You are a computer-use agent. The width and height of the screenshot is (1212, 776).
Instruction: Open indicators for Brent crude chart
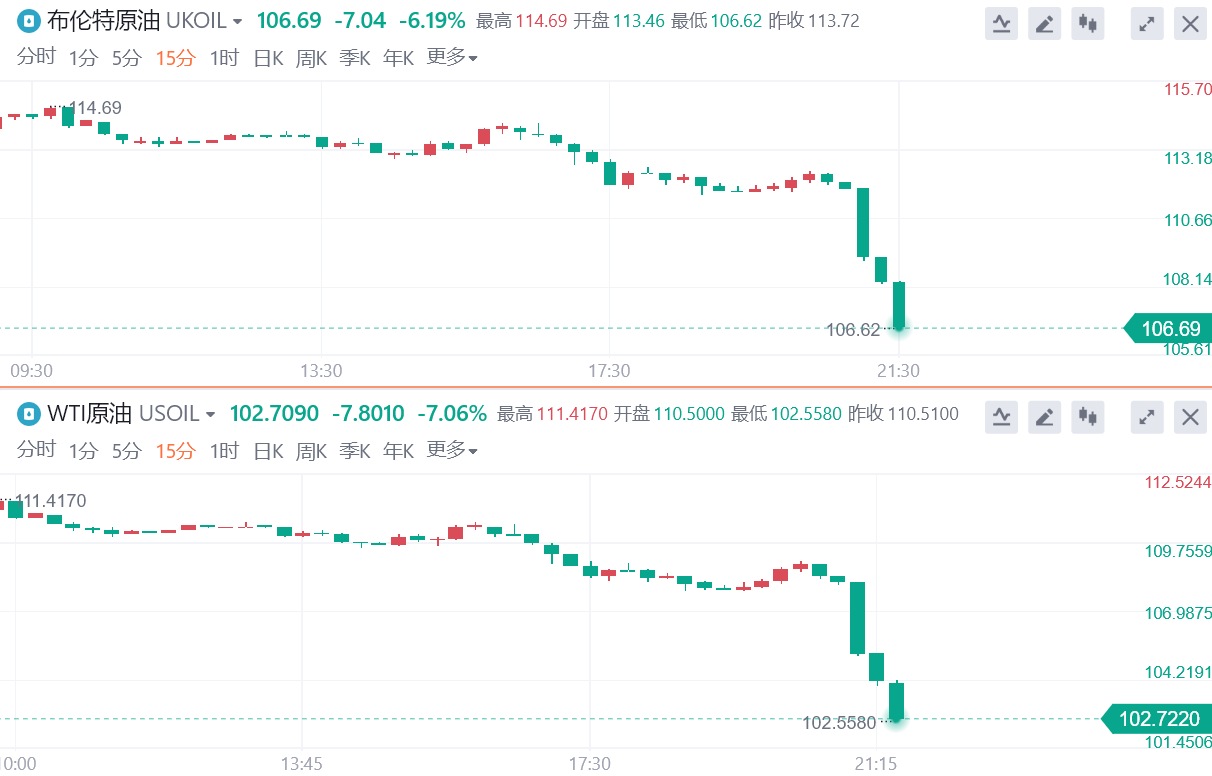(1001, 24)
